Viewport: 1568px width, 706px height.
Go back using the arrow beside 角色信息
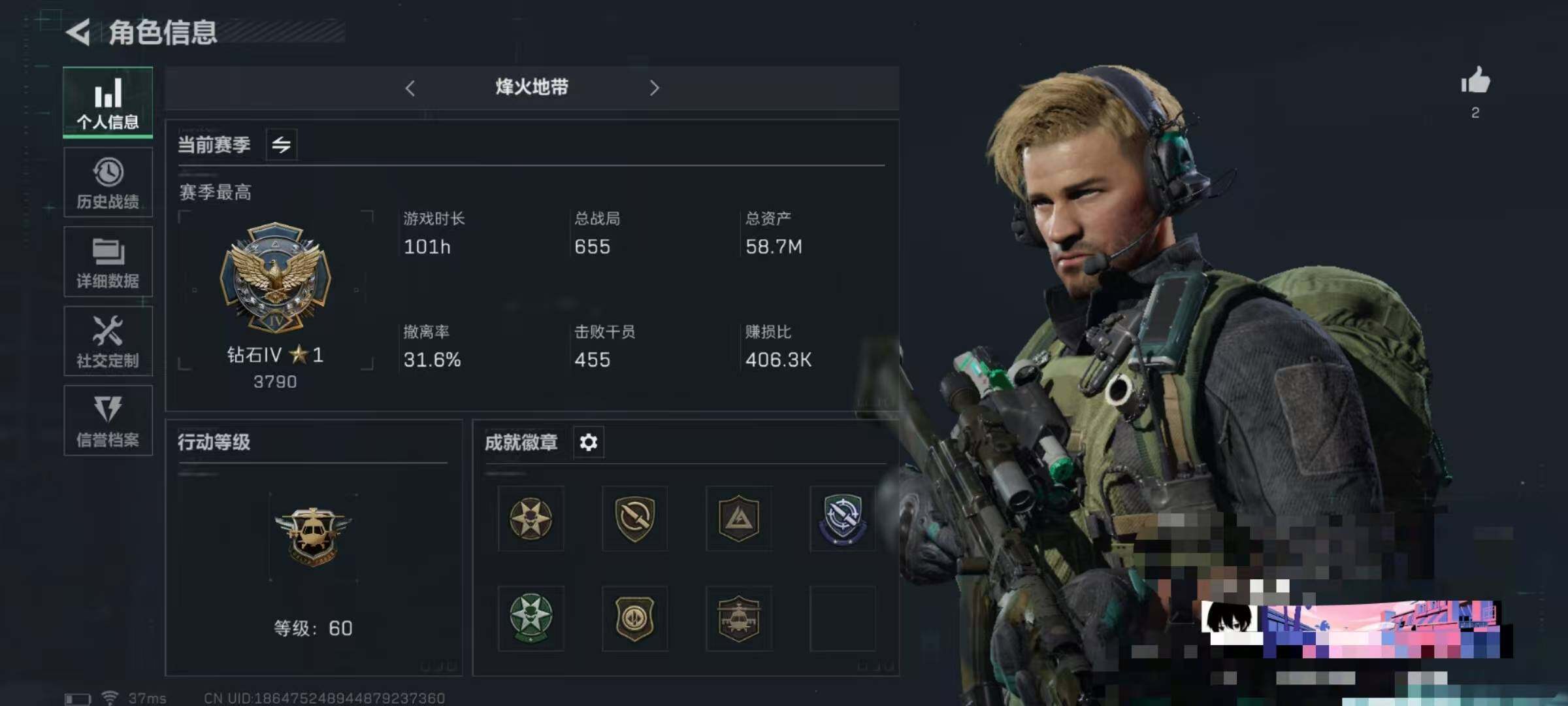tap(78, 32)
